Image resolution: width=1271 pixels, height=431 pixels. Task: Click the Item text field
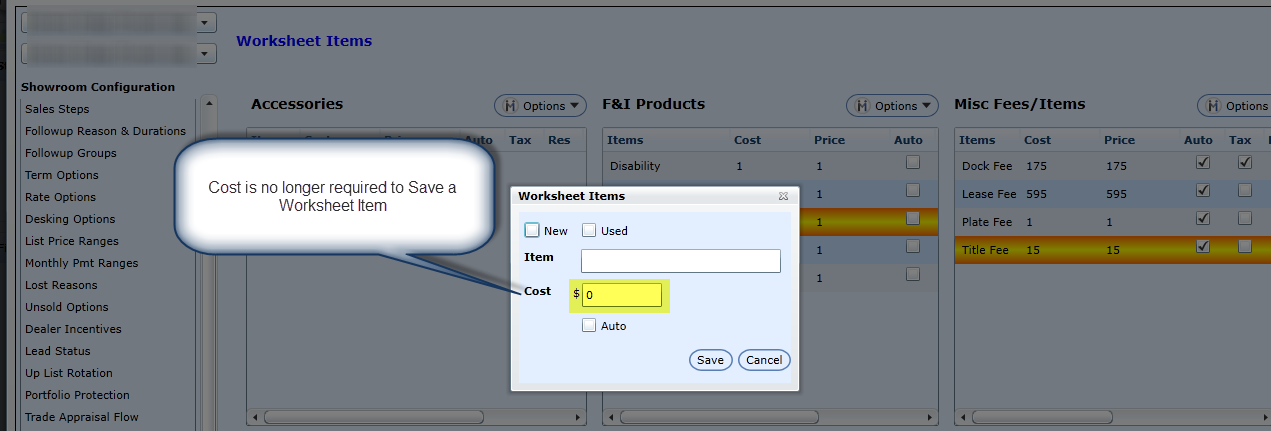pyautogui.click(x=680, y=261)
